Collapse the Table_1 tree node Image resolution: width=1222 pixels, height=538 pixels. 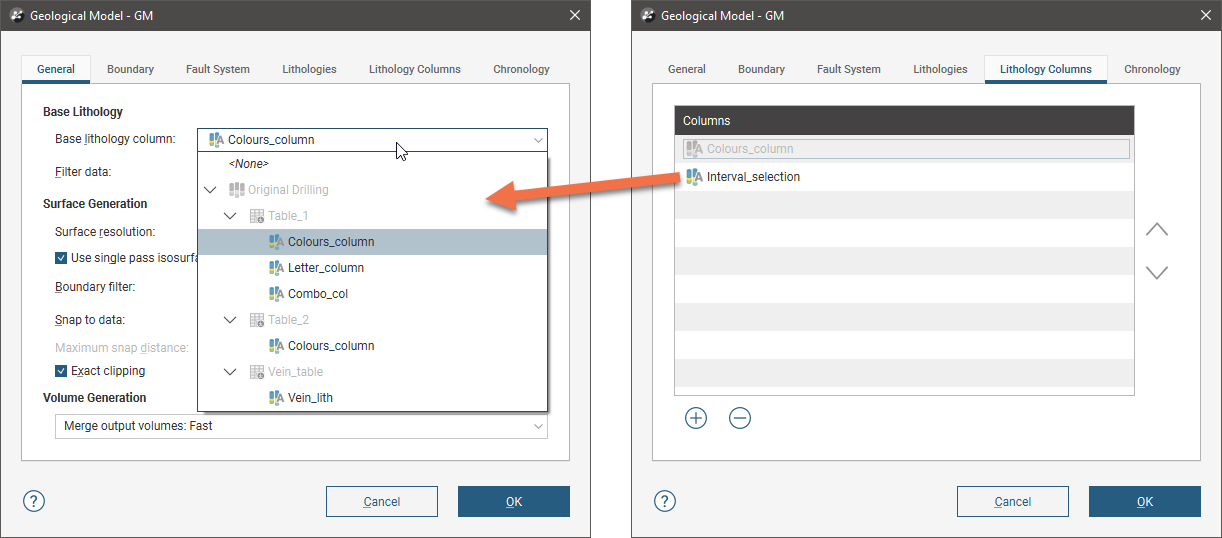[x=230, y=216]
